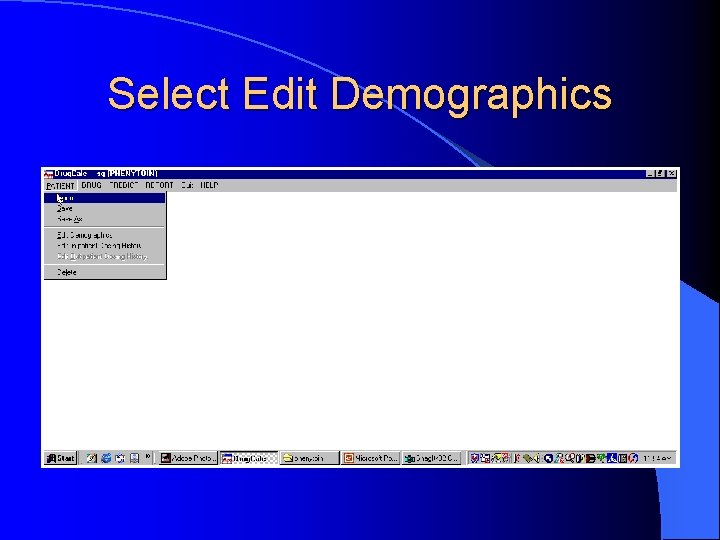720x540 pixels.
Task: Click Quit in the menu bar
Action: pyautogui.click(x=187, y=185)
